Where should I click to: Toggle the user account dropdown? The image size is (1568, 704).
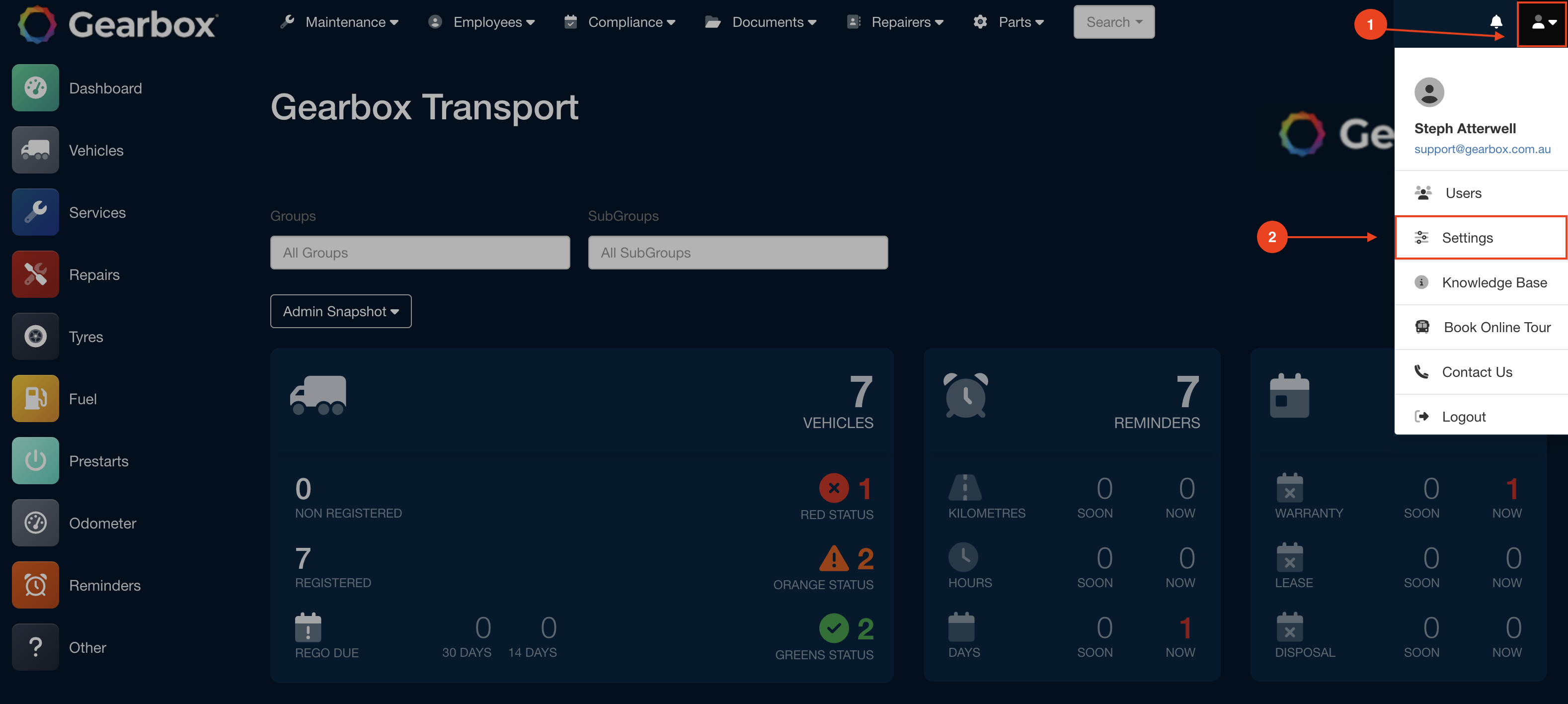[x=1542, y=23]
